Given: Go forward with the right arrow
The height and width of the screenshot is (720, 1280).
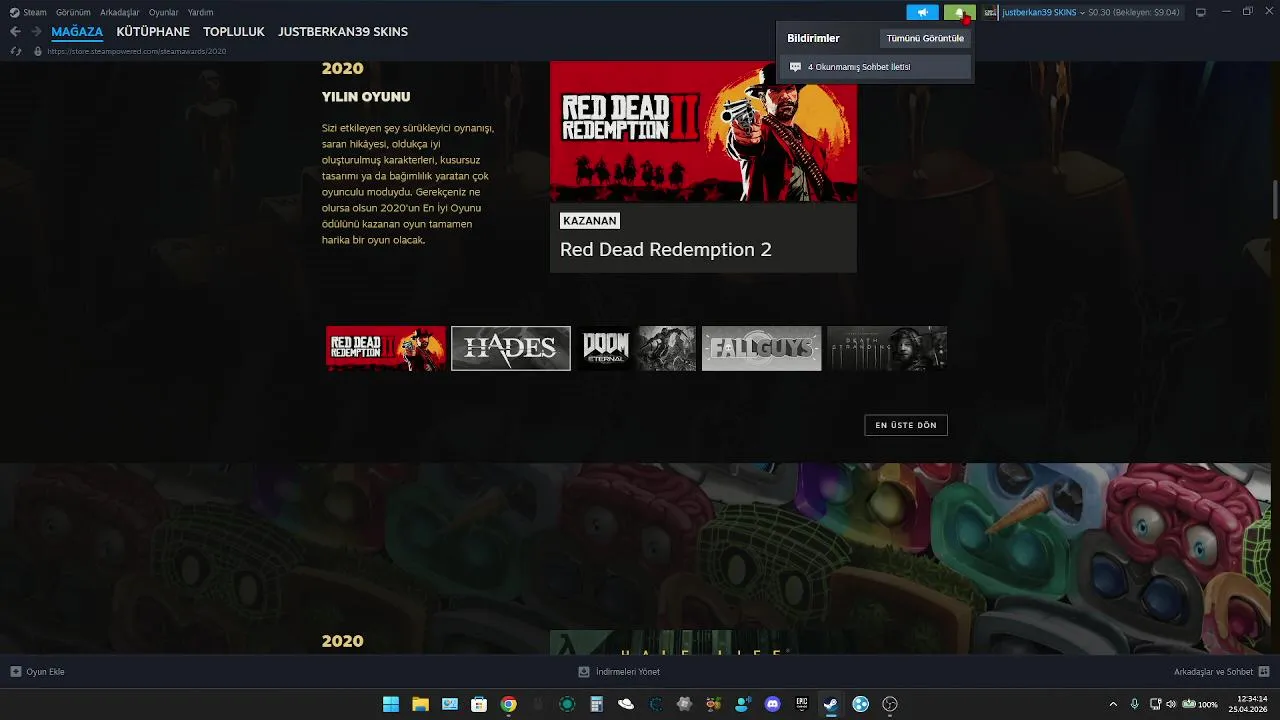Looking at the screenshot, I should tap(36, 32).
